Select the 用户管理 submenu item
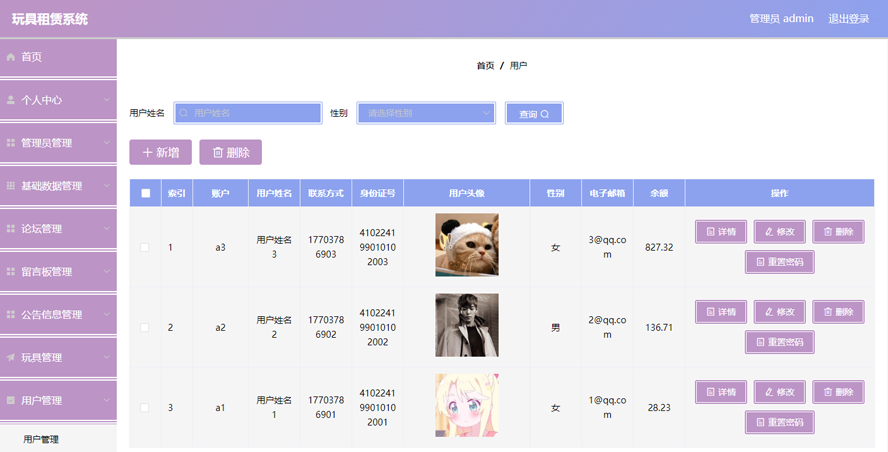This screenshot has width=888, height=452. tap(58, 439)
